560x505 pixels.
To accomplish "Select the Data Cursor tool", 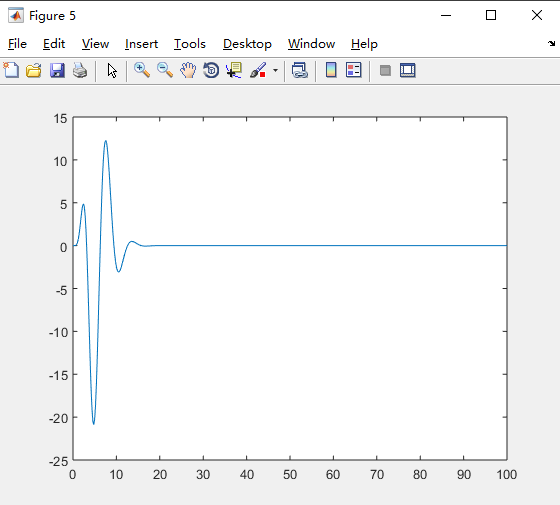I will tap(234, 70).
